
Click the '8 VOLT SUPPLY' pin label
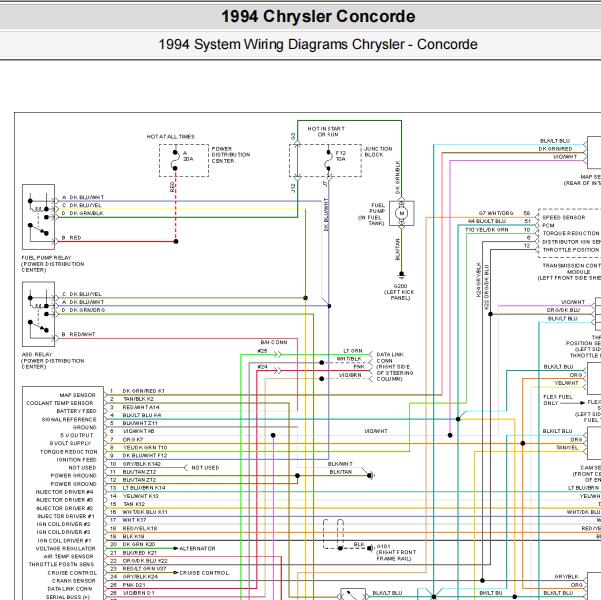[70, 443]
